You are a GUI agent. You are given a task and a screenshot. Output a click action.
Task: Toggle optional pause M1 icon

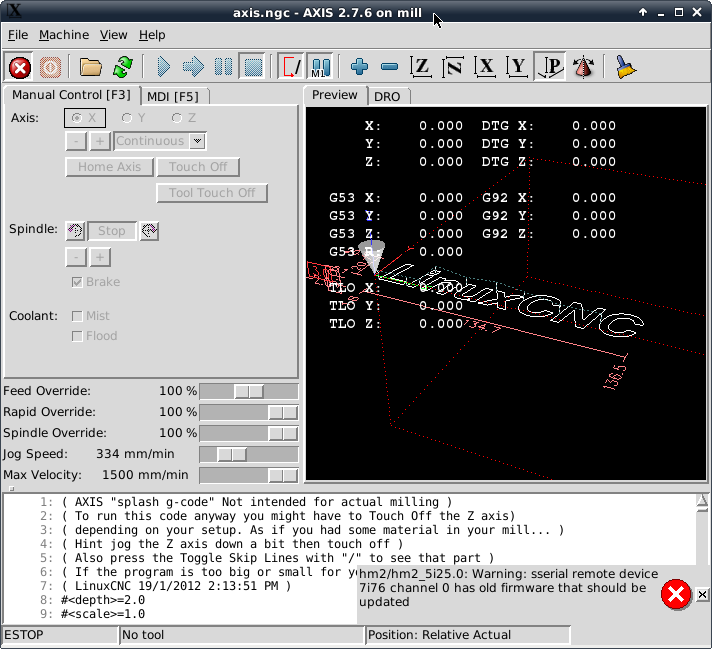[321, 67]
